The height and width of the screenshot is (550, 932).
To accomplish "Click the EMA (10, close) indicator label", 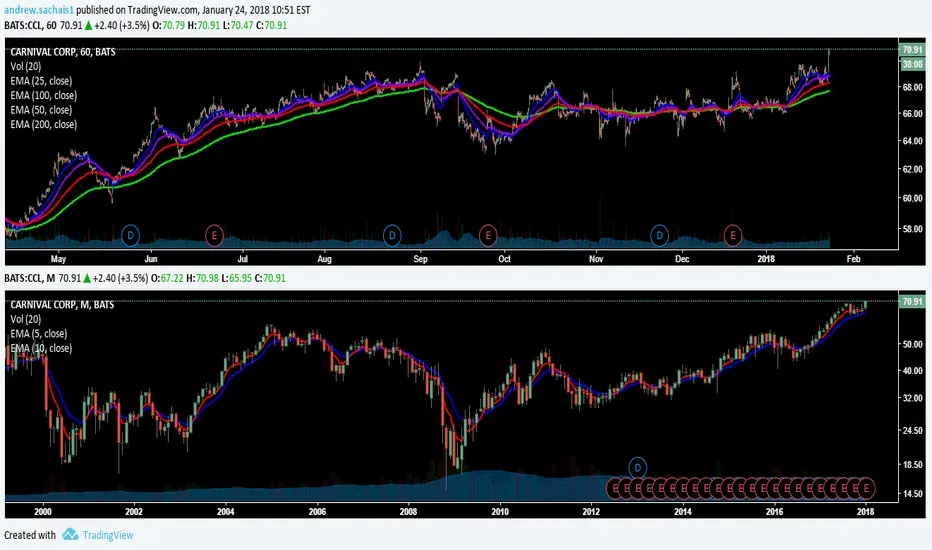I will pyautogui.click(x=41, y=348).
